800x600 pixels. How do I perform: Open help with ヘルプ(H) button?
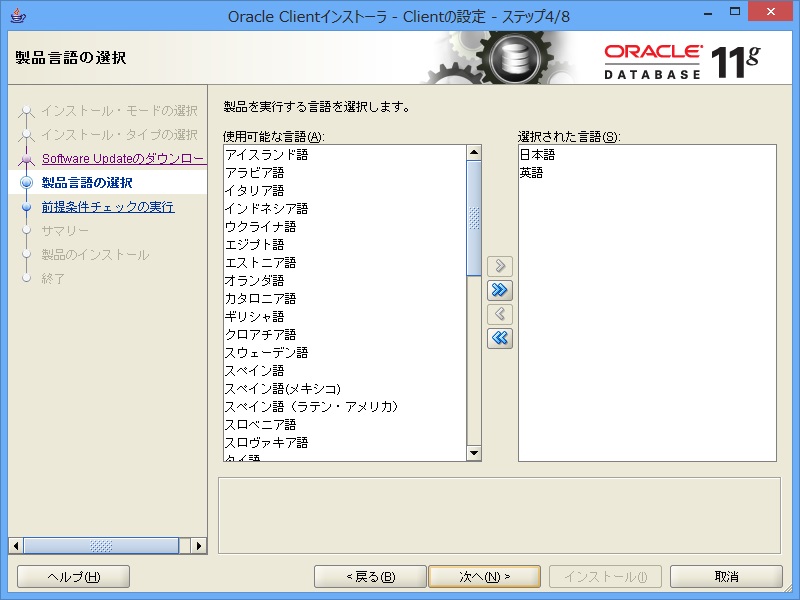pyautogui.click(x=74, y=577)
